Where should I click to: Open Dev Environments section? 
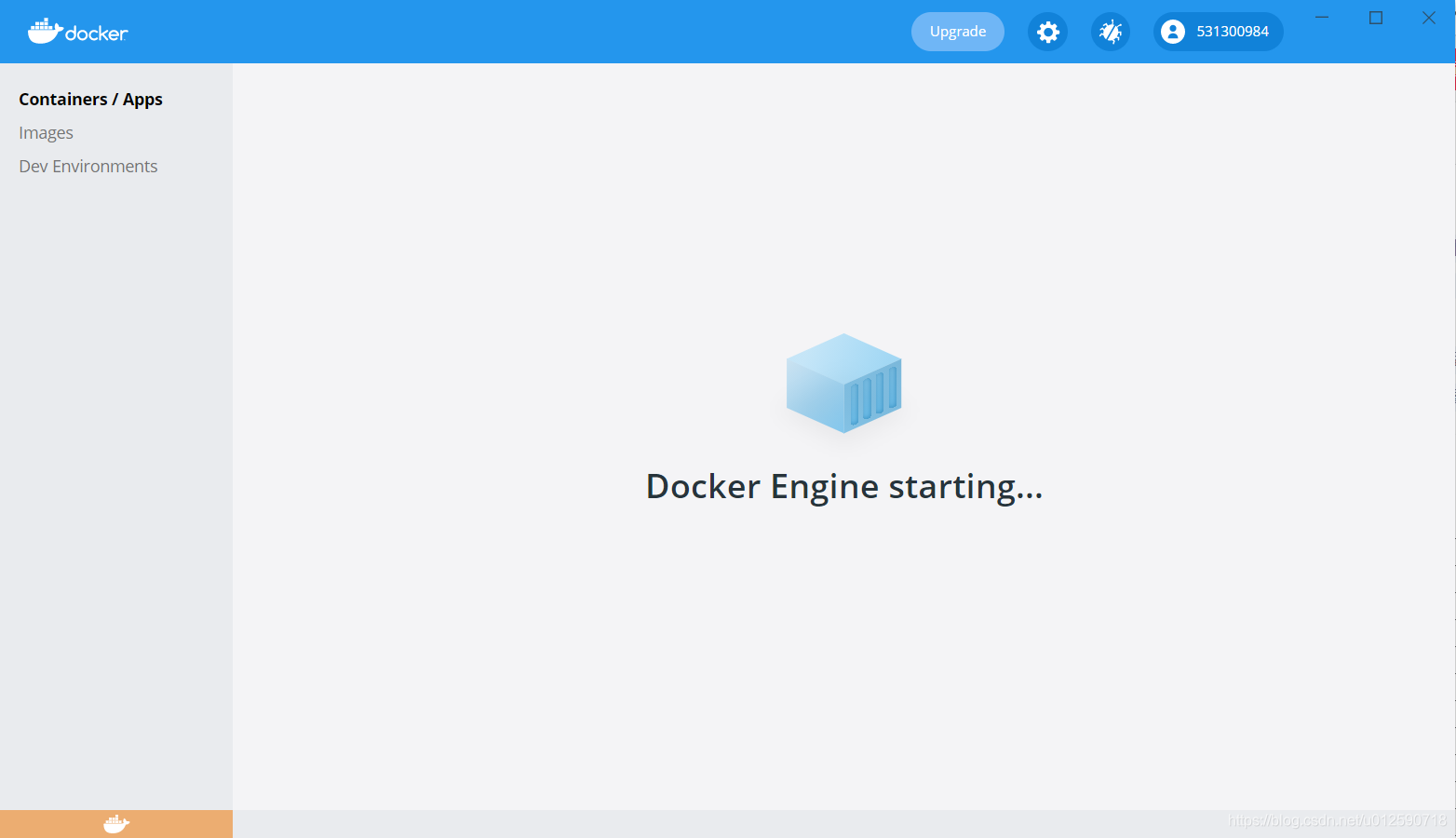(x=88, y=167)
